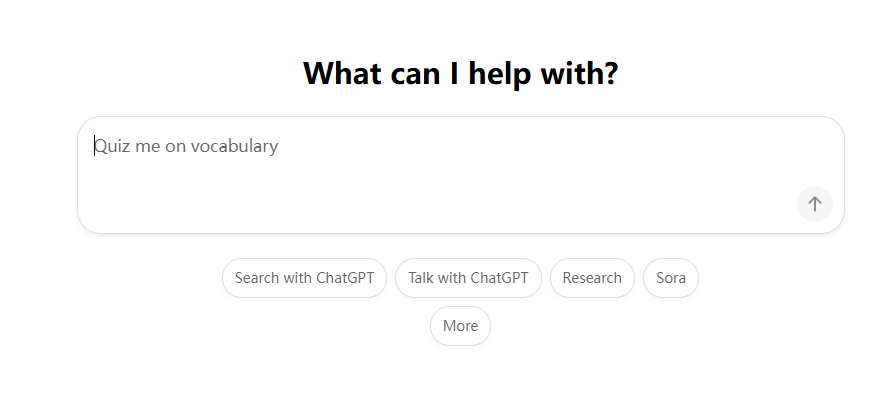
Task: Click the send arrow button
Action: click(x=814, y=204)
